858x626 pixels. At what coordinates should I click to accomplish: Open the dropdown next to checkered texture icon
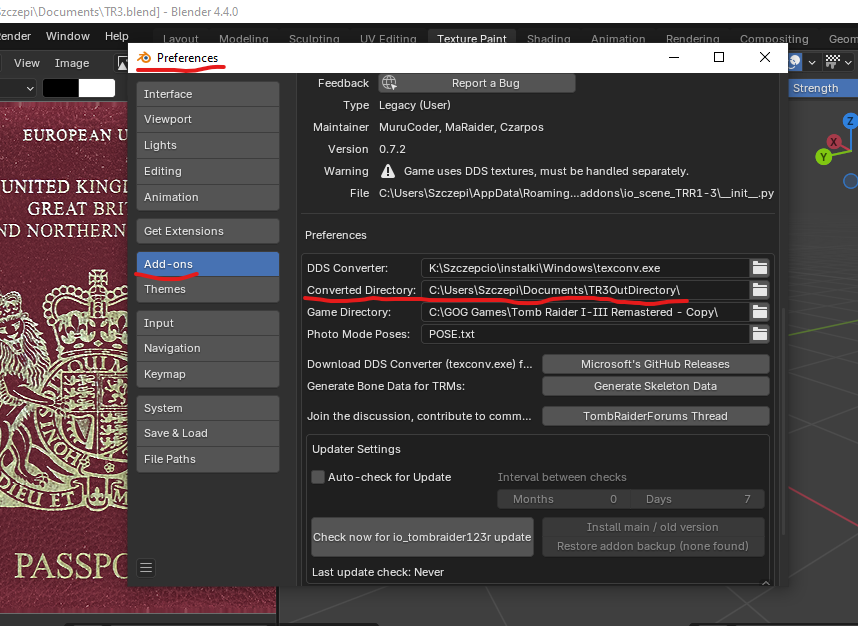(x=848, y=62)
